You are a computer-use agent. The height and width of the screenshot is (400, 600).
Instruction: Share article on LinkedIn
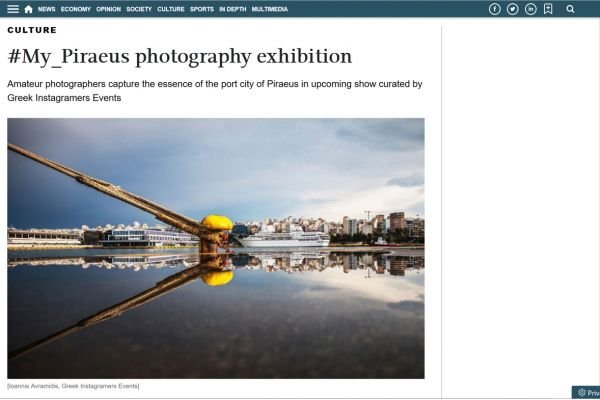click(x=530, y=9)
